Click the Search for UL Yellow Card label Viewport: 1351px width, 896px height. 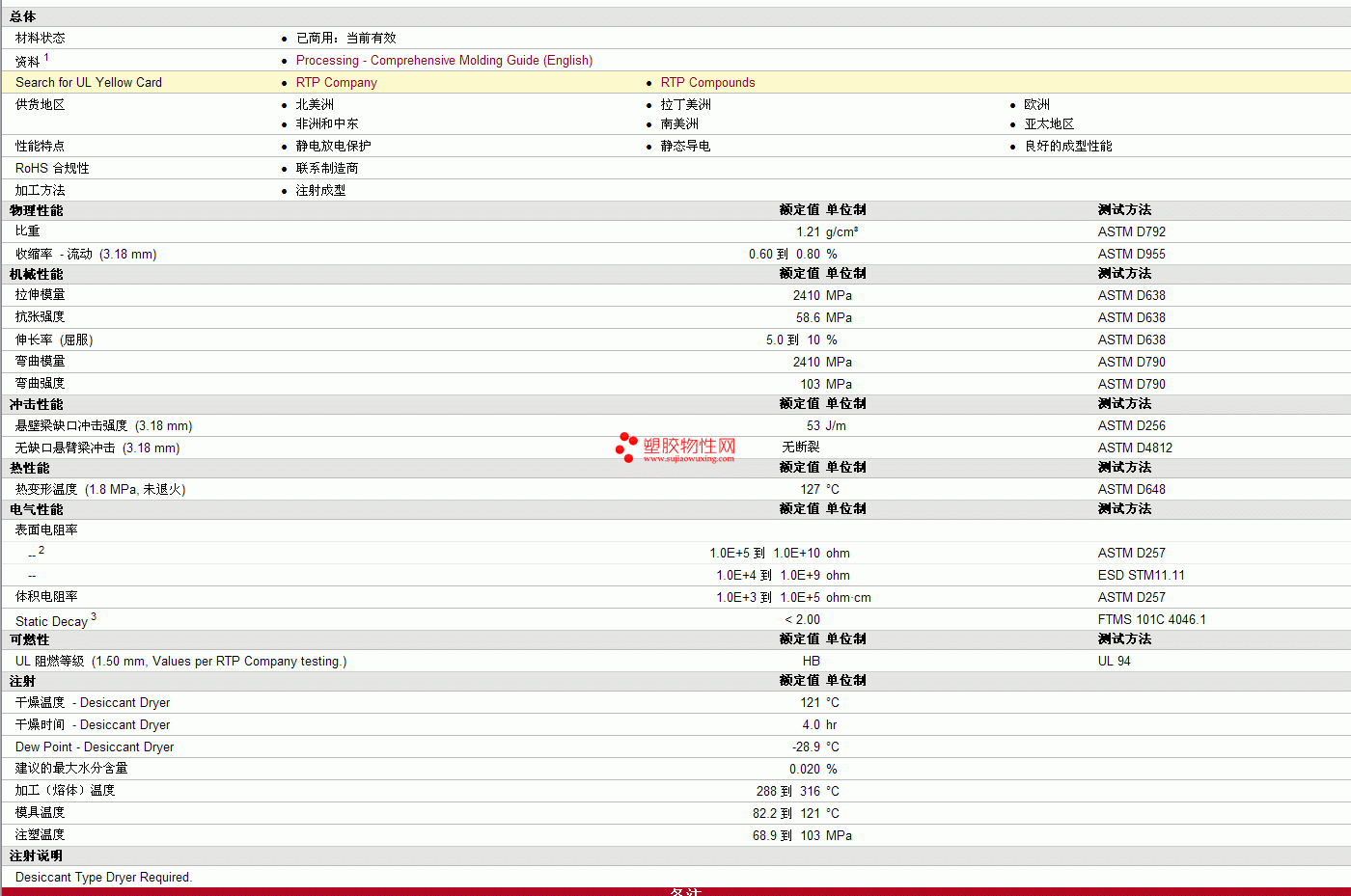coord(89,82)
